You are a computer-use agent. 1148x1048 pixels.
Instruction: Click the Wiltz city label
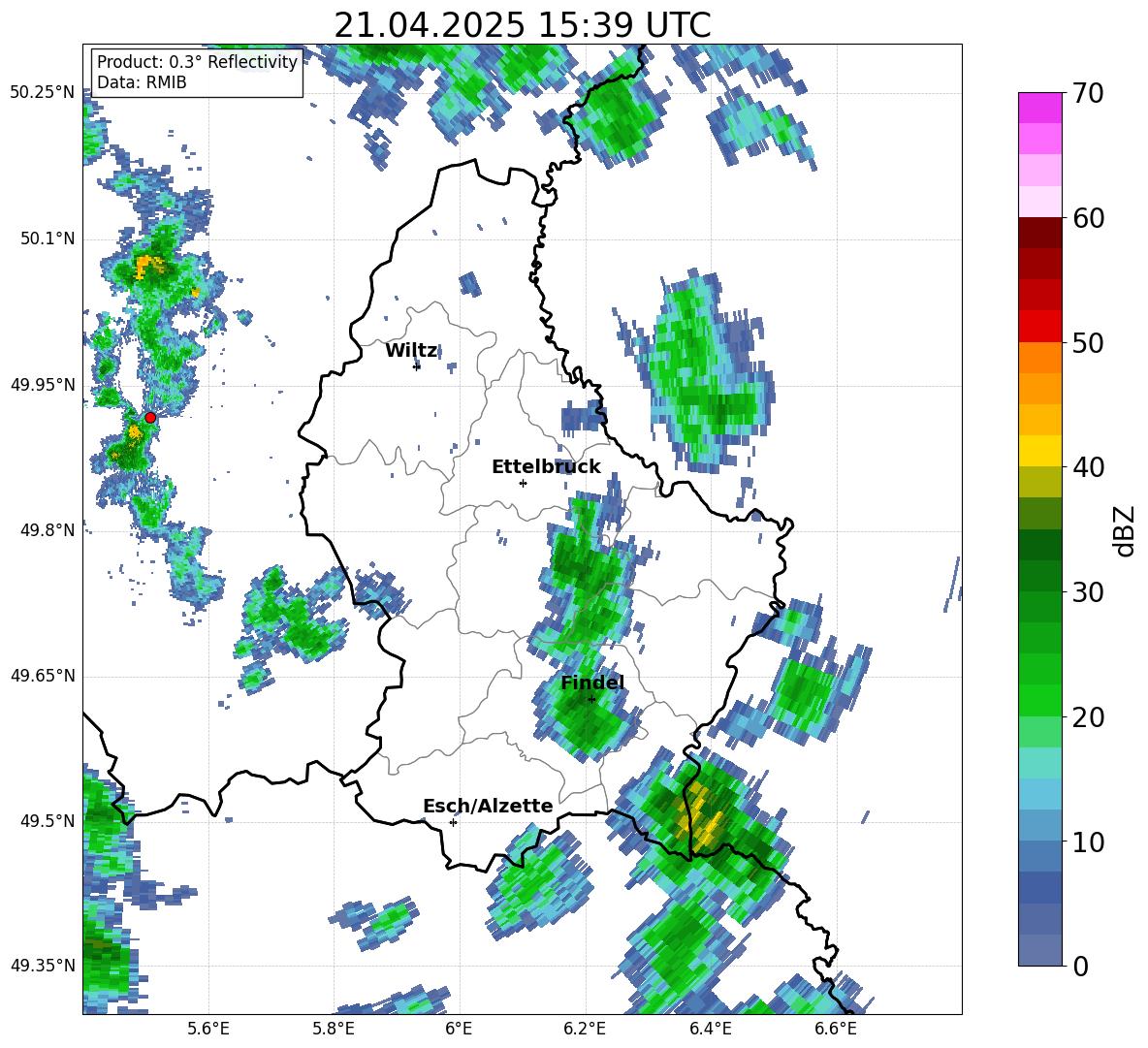[411, 351]
